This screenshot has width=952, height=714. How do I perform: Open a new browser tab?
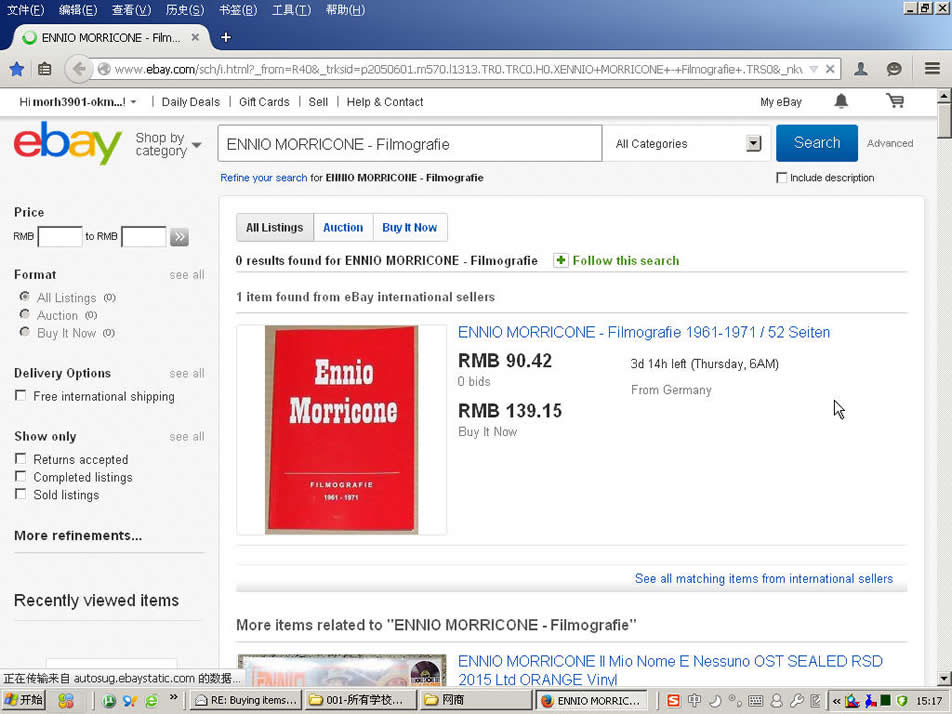pyautogui.click(x=226, y=38)
